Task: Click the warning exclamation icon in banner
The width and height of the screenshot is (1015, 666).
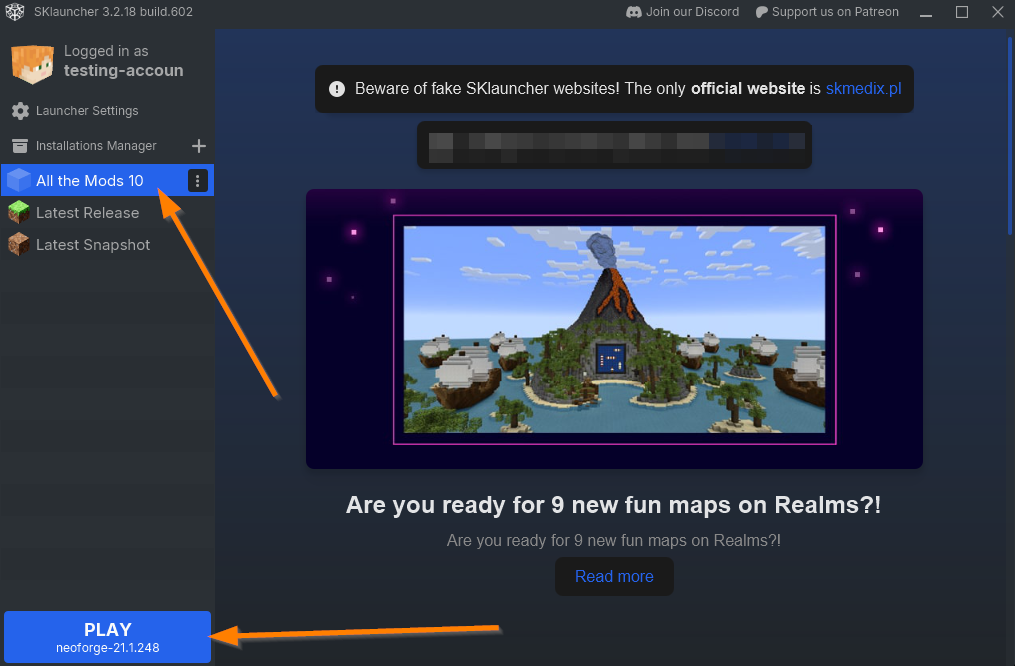Action: pyautogui.click(x=337, y=89)
